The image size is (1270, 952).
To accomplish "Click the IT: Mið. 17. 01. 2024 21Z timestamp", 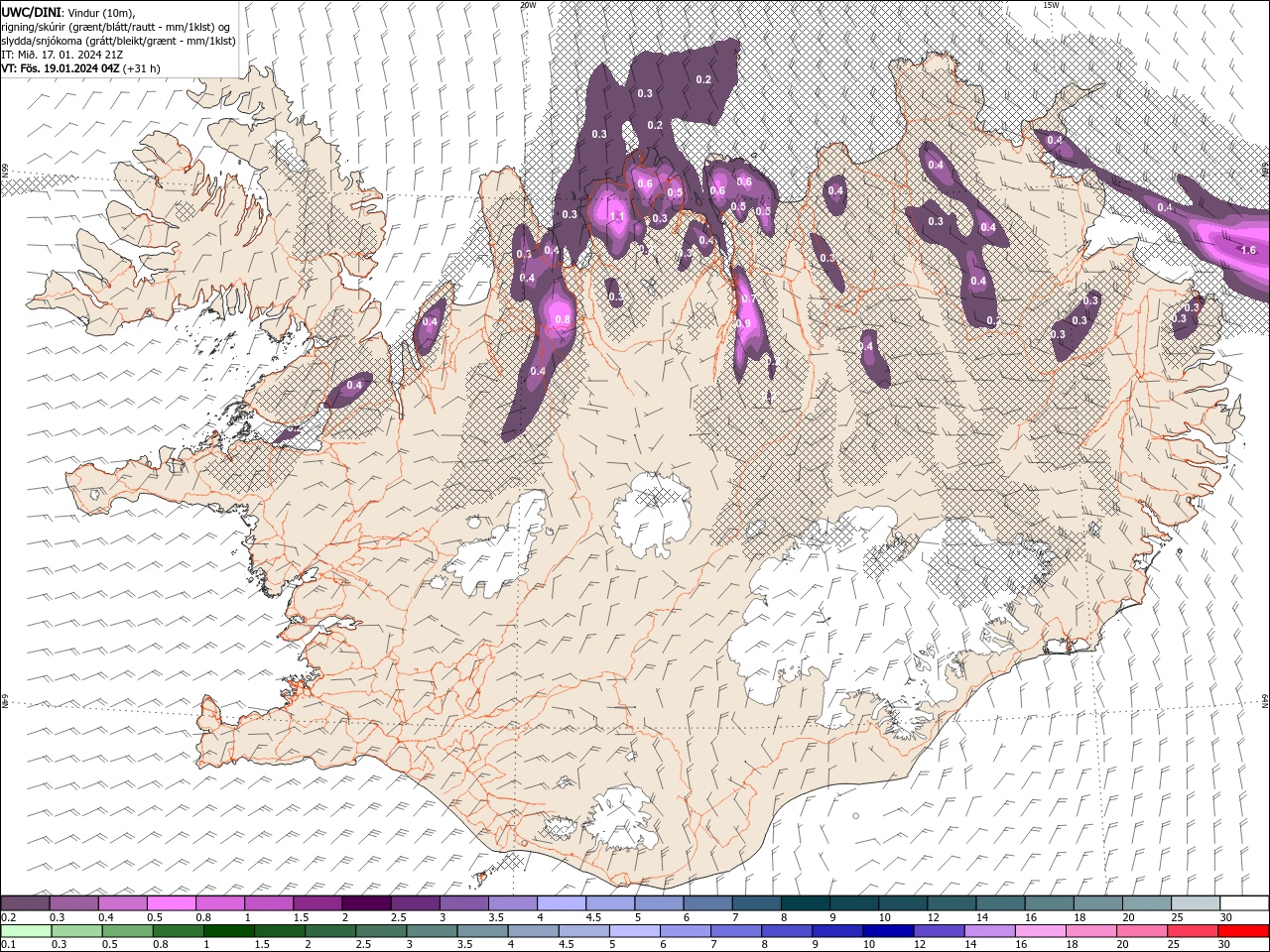I will 62,55.
